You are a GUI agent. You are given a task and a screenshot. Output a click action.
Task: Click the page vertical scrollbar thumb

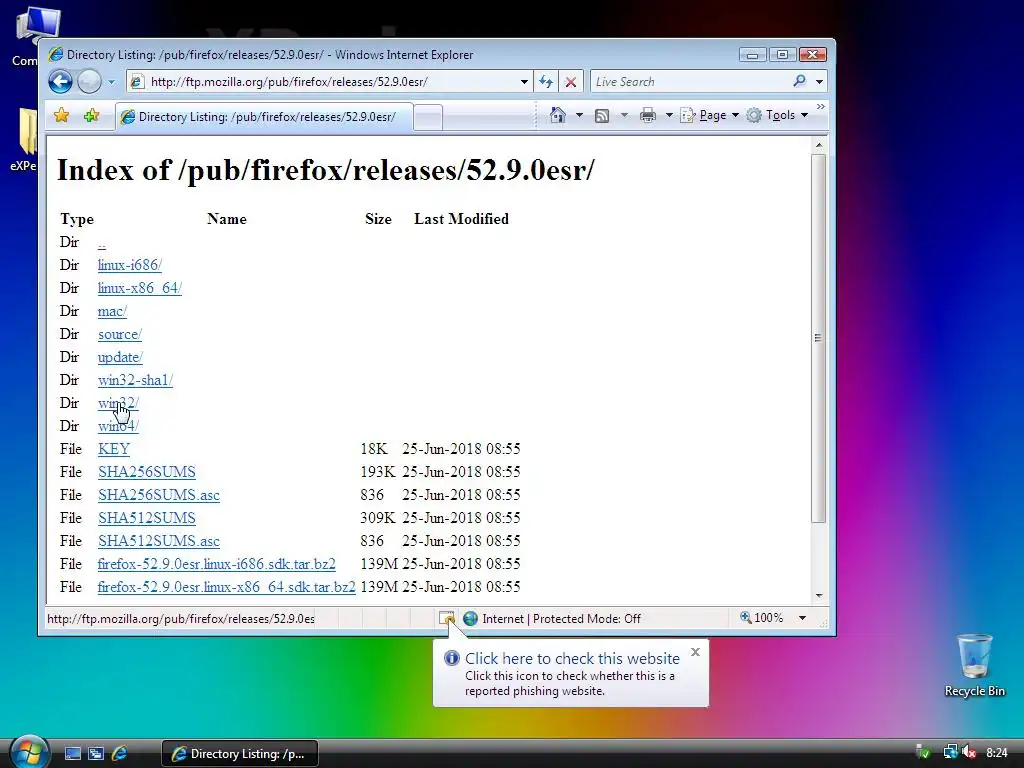(818, 338)
